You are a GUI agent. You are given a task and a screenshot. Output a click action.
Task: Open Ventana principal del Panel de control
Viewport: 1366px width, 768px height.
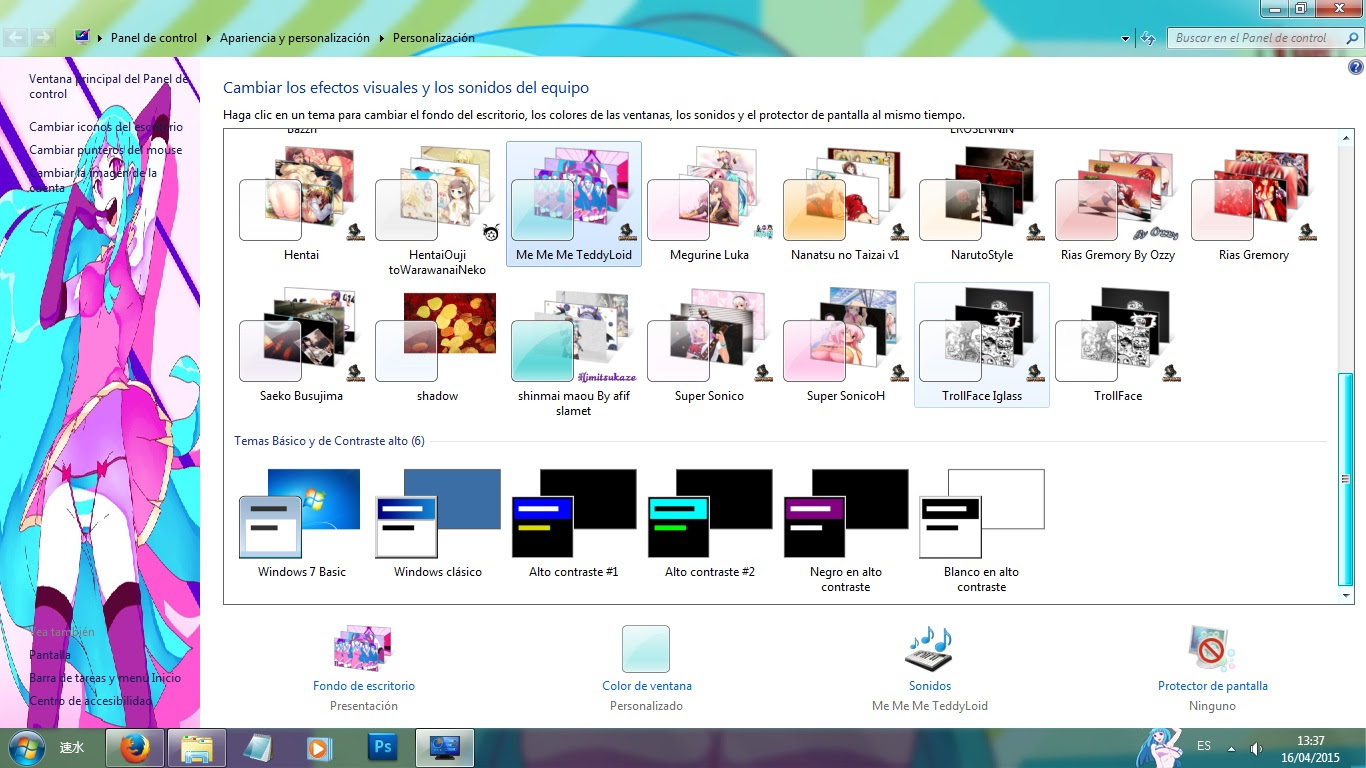click(109, 86)
